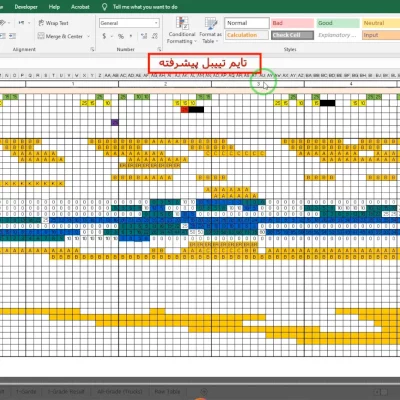Open Format as Table gallery
Viewport: 400px width, 400px height.
pyautogui.click(x=210, y=31)
